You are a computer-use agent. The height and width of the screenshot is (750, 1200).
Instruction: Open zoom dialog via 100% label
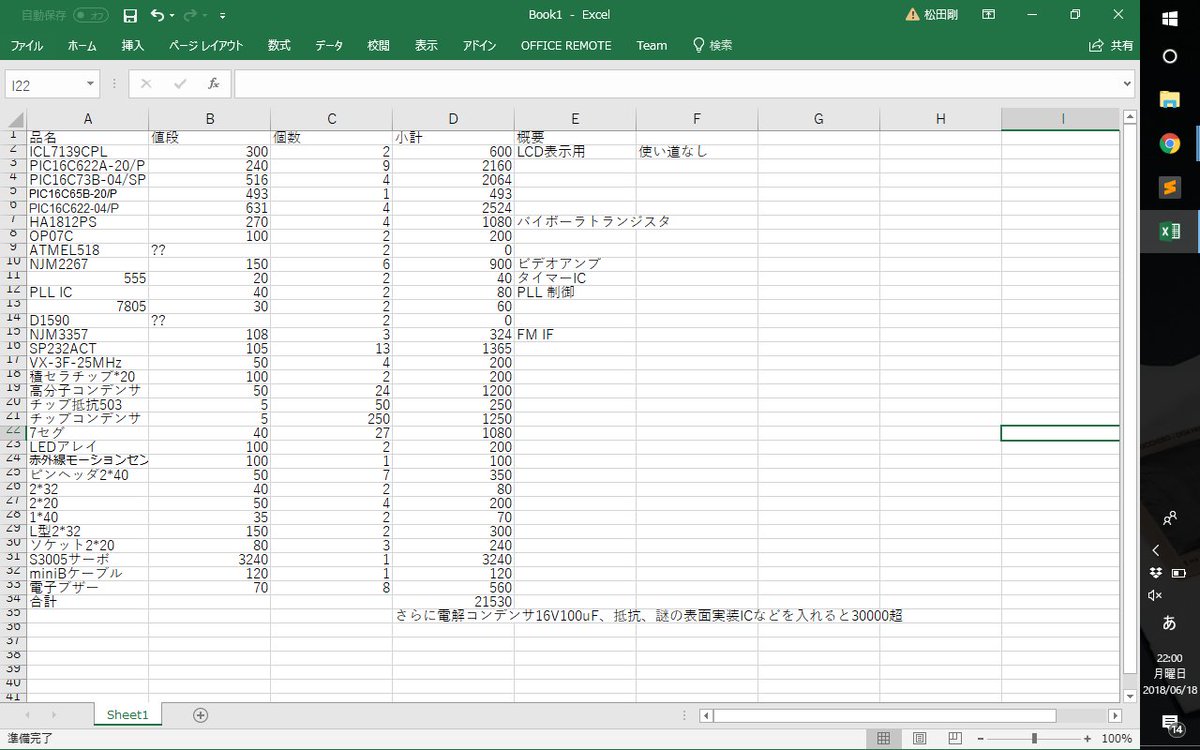pos(1117,739)
